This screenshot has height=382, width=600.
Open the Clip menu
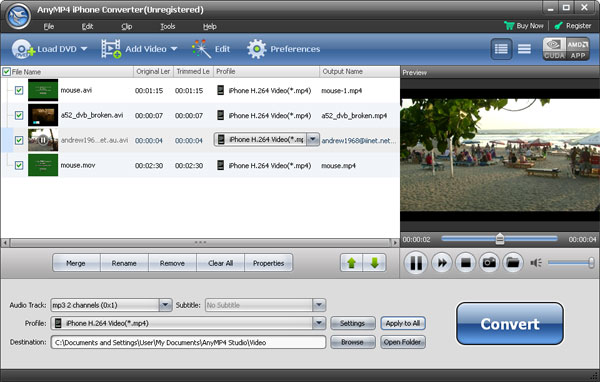pos(127,26)
